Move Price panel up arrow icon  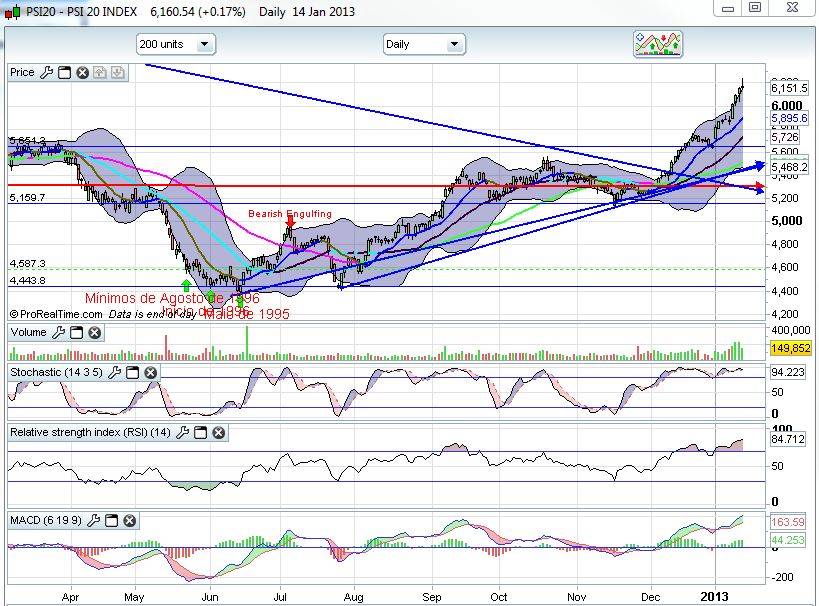[100, 73]
